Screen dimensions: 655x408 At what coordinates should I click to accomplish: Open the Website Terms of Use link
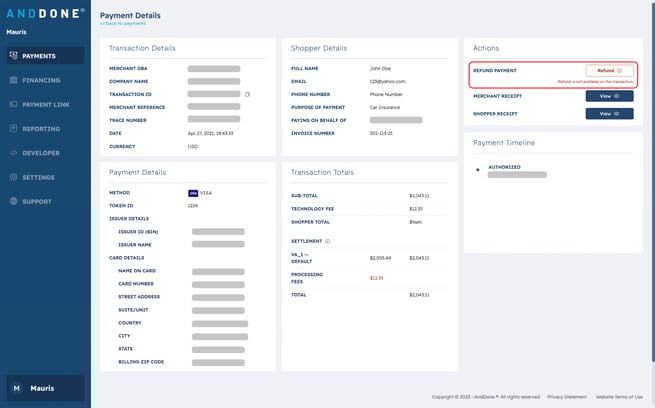pyautogui.click(x=619, y=397)
